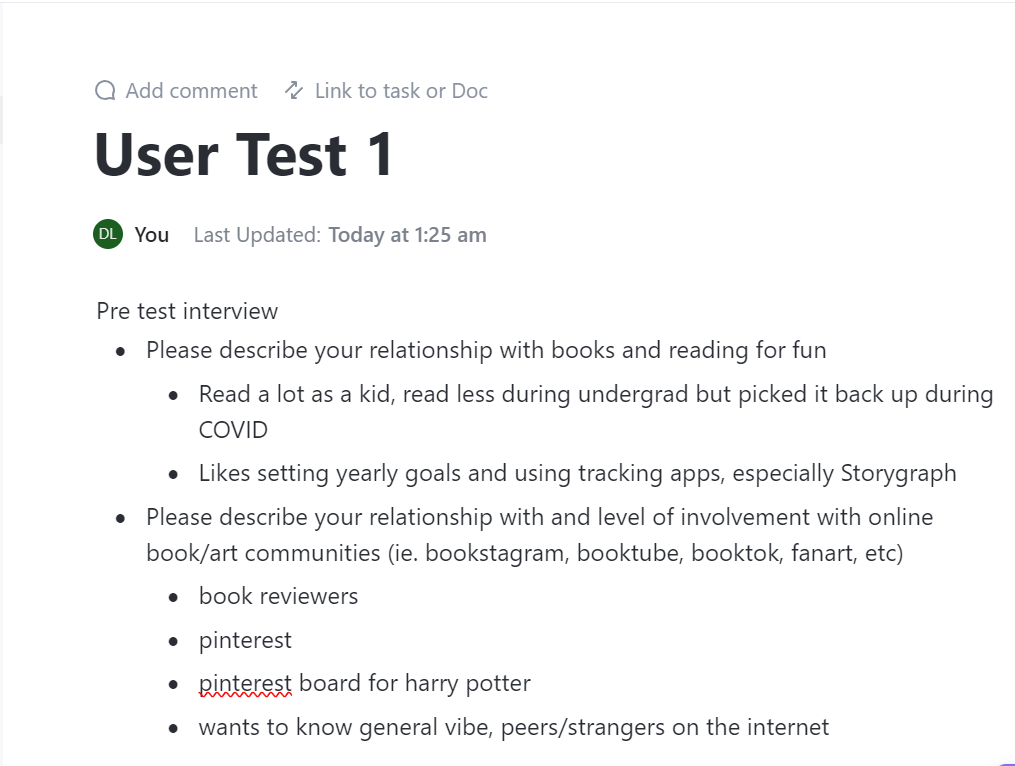Place cursor in books and reading question
1015x766 pixels.
click(x=486, y=350)
